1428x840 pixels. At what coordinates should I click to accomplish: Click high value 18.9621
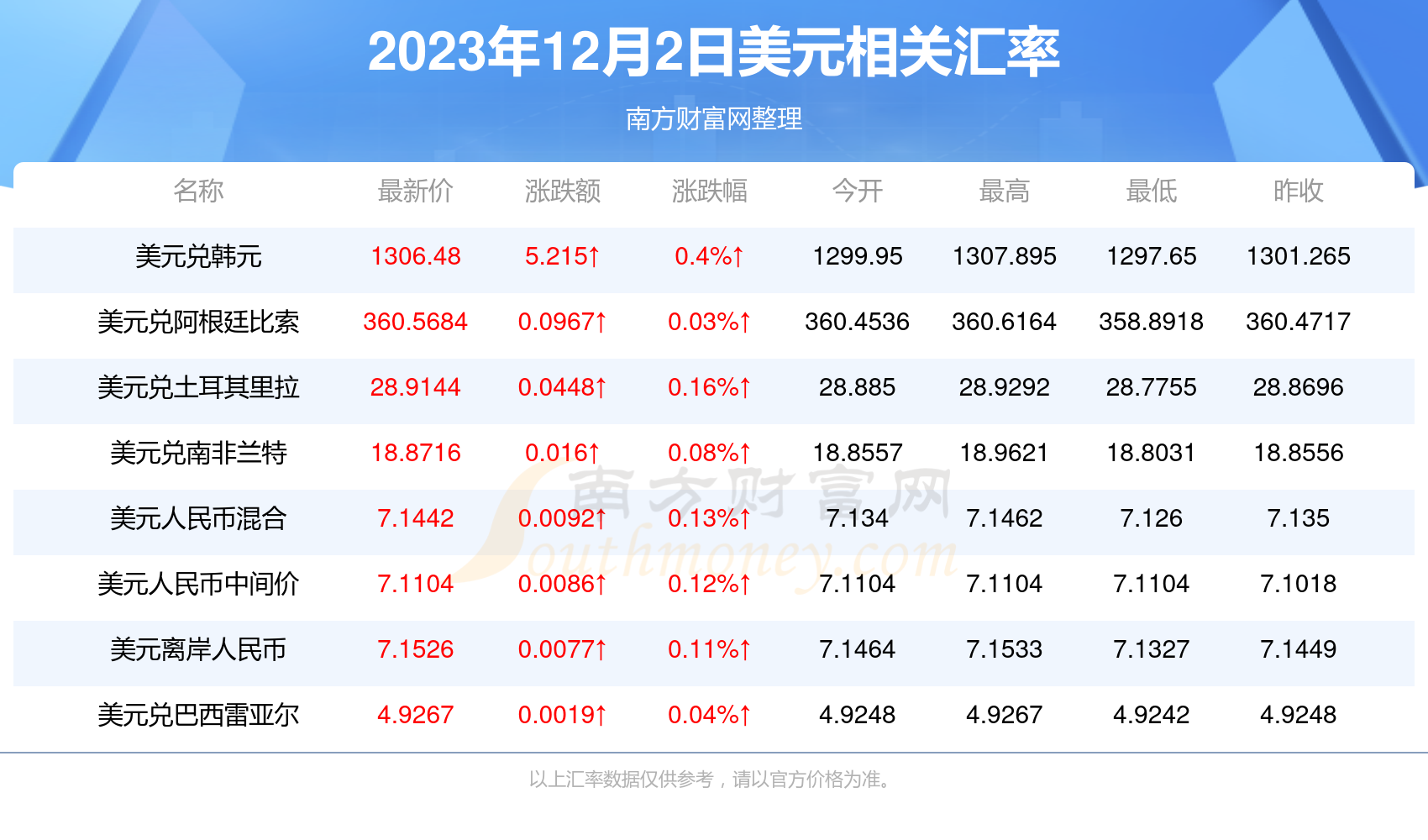[1005, 453]
